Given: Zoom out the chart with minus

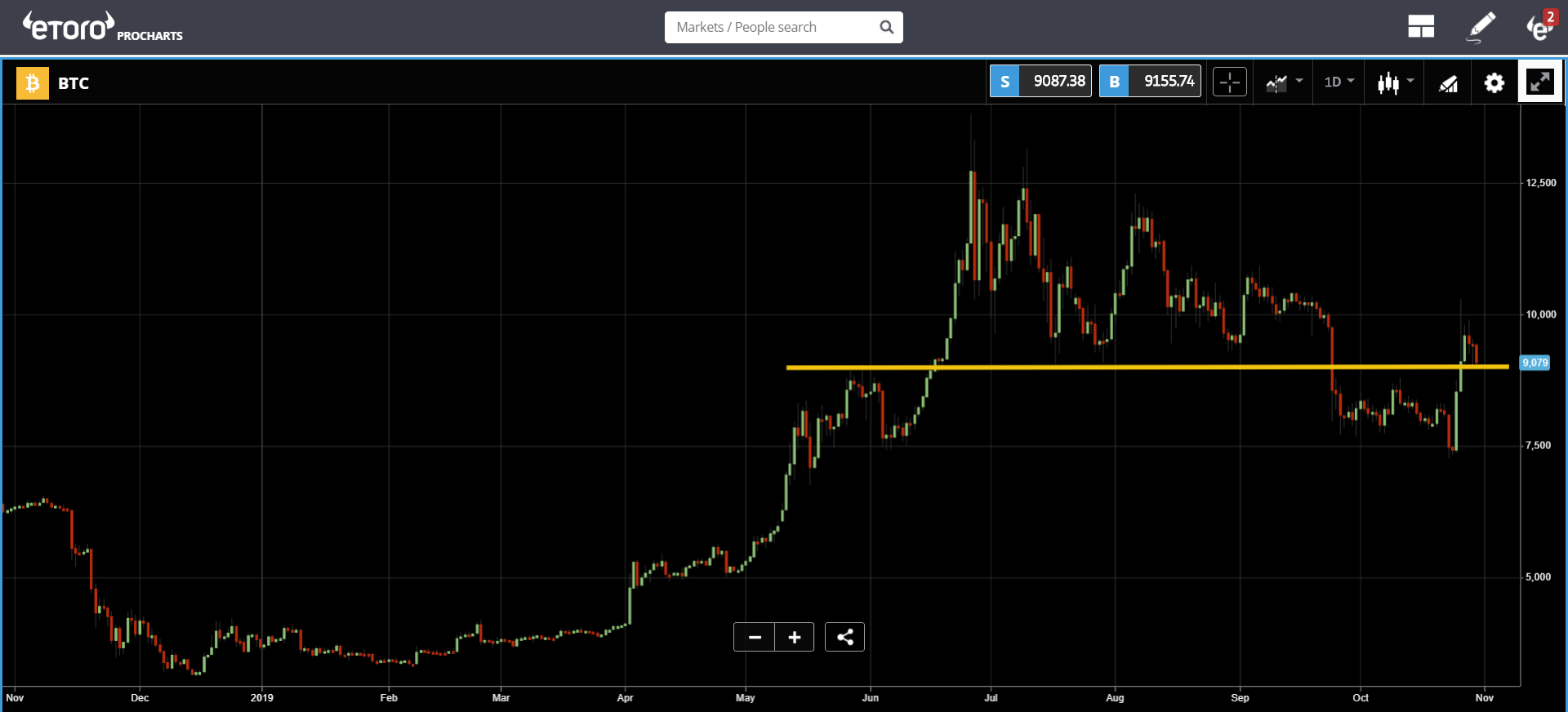Looking at the screenshot, I should (755, 637).
